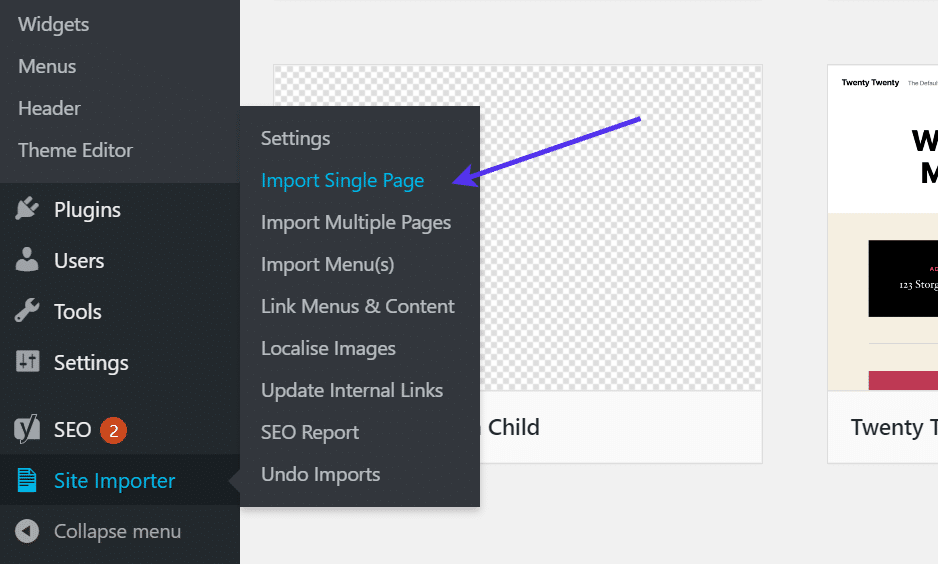Click the Tools wrench icon
Screen dimensions: 938x564
[27, 311]
